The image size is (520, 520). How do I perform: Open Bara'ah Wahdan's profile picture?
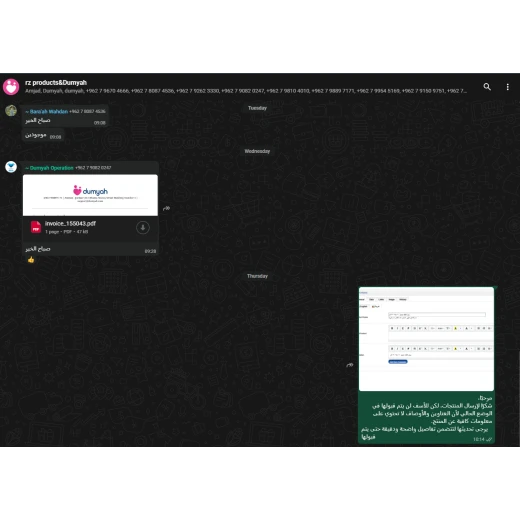point(11,110)
